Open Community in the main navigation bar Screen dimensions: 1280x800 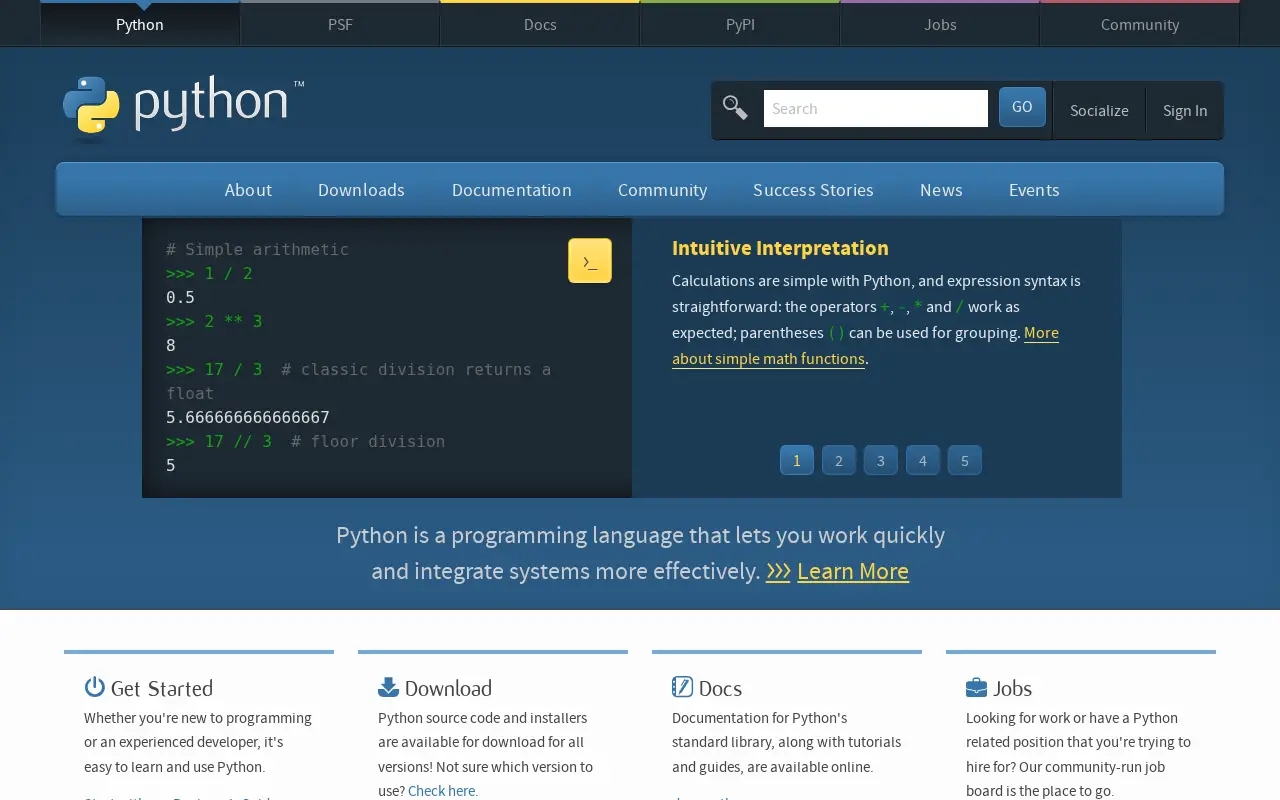662,190
